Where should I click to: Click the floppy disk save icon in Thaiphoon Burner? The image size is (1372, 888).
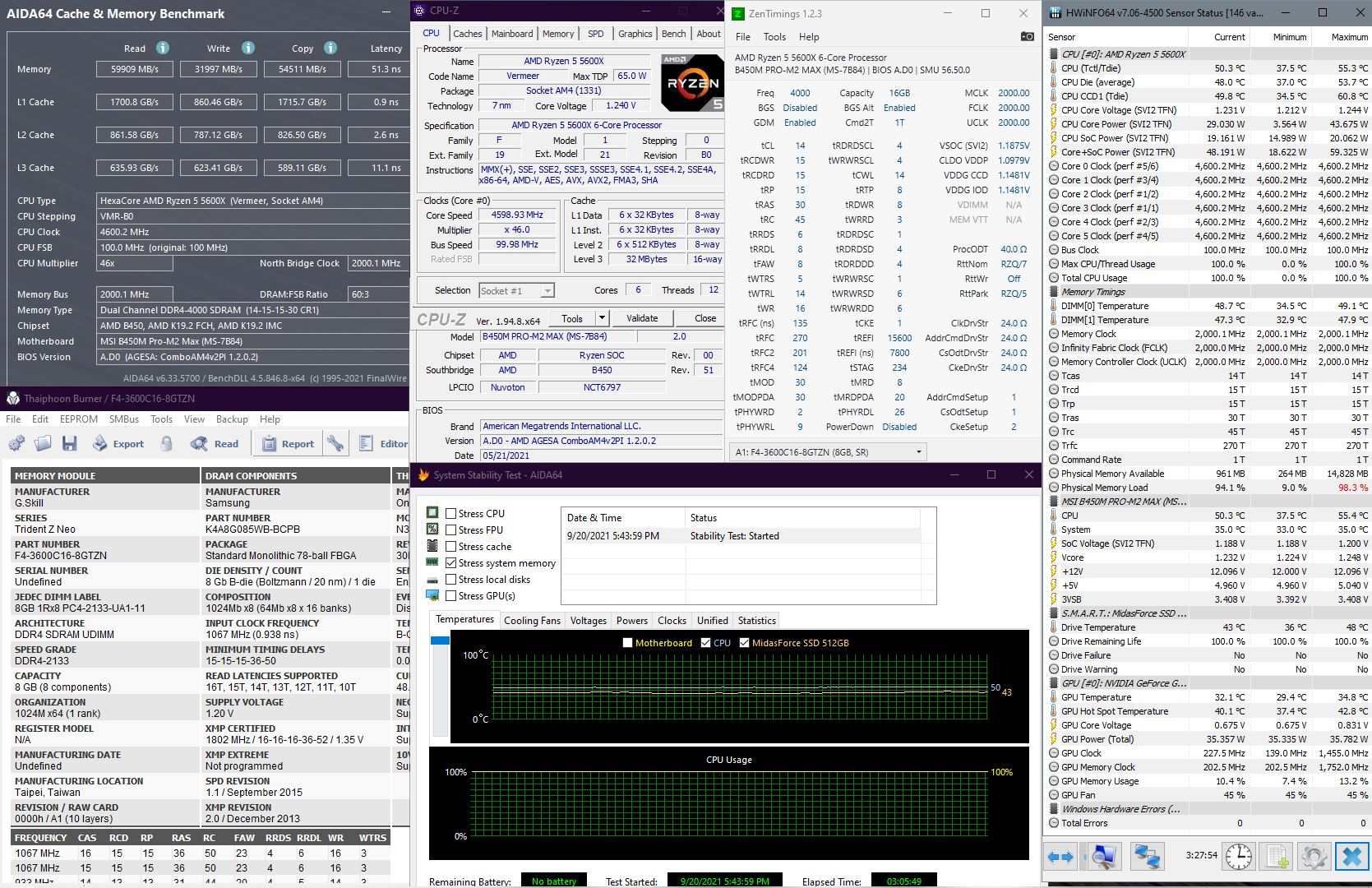point(69,444)
